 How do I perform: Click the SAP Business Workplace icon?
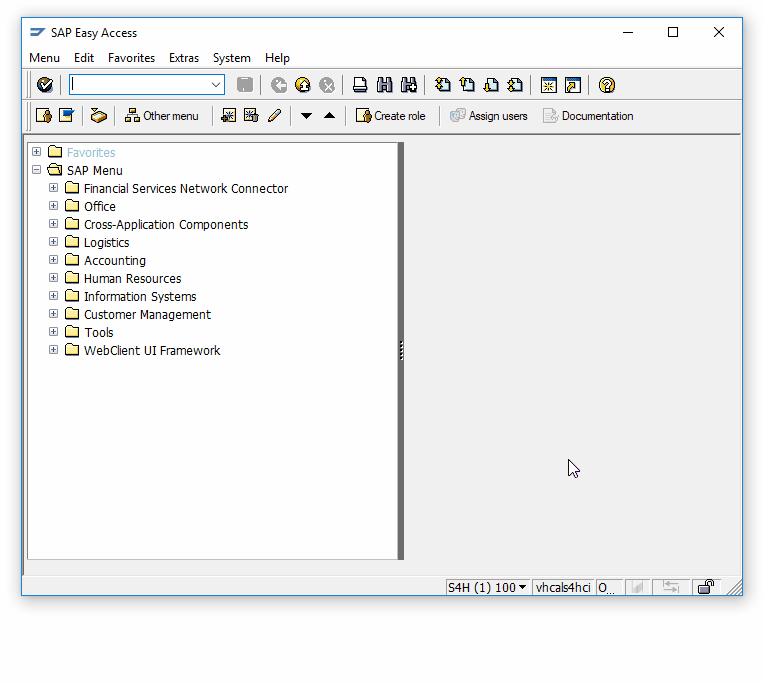click(99, 115)
